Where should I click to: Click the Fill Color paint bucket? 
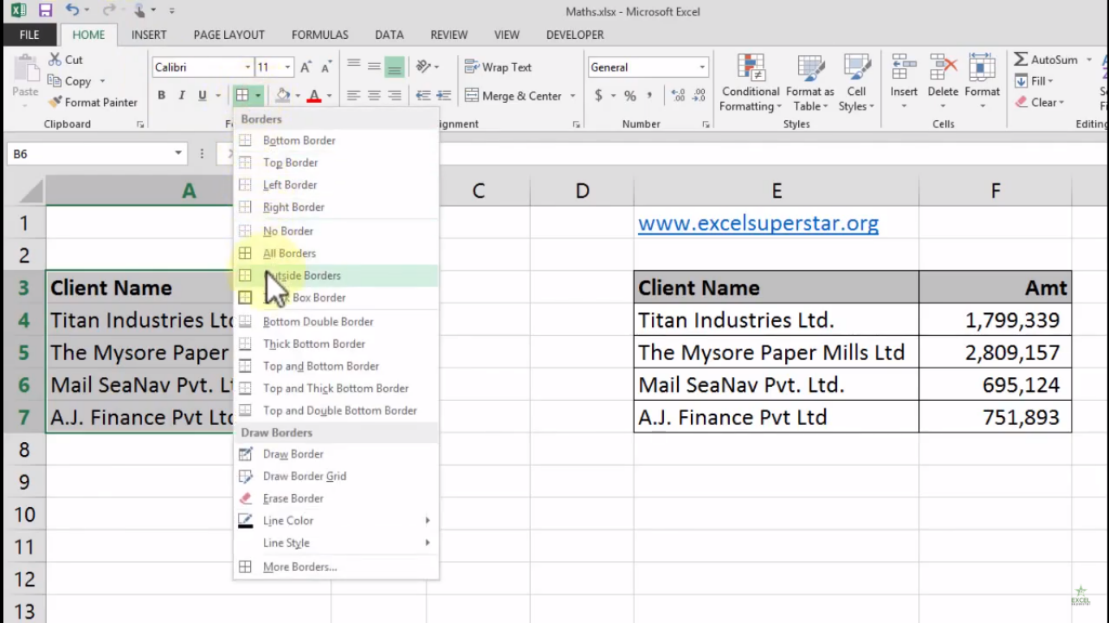tap(283, 95)
